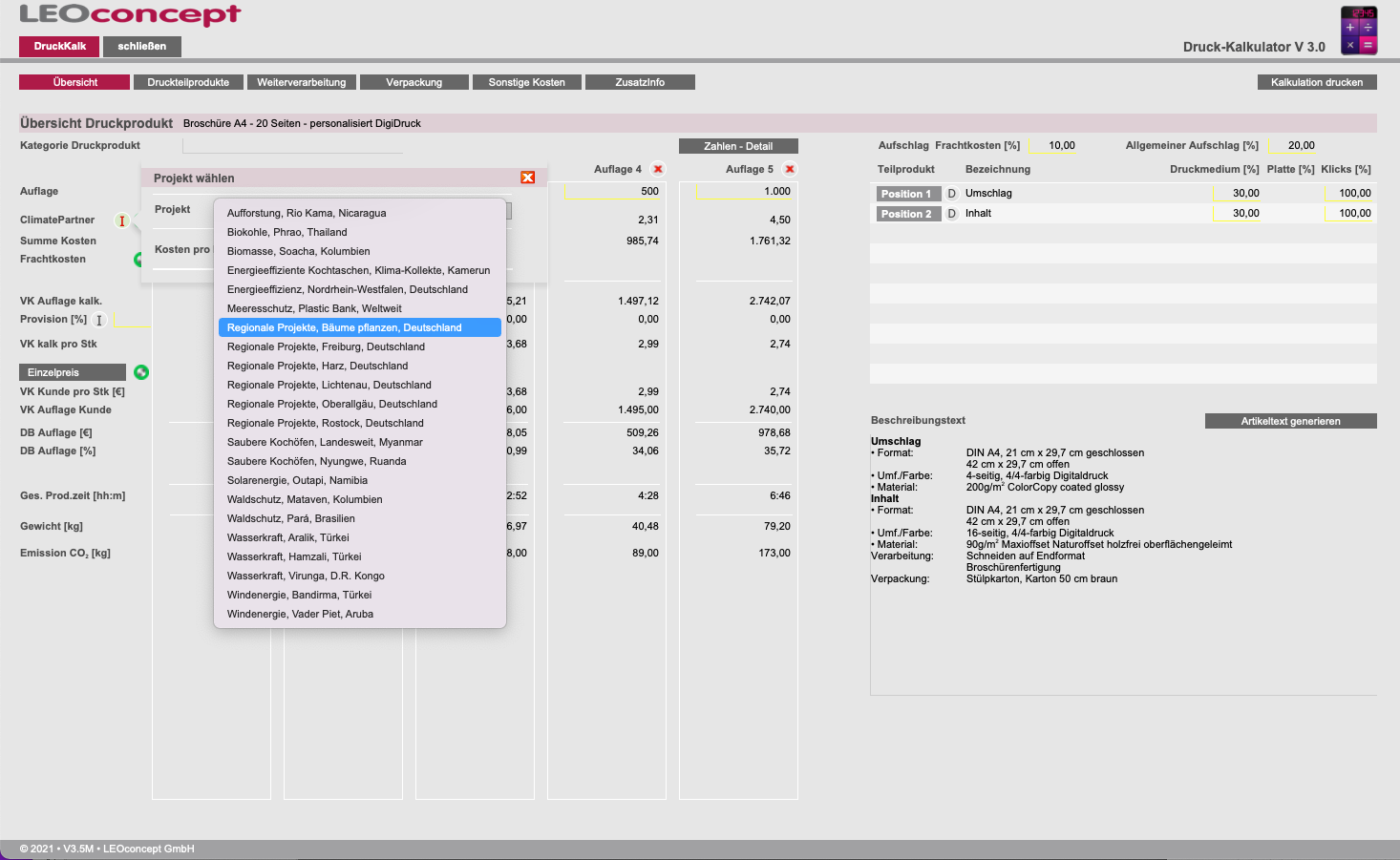Screen dimensions: 1400x860
Task: Click the schließen button
Action: tap(142, 46)
